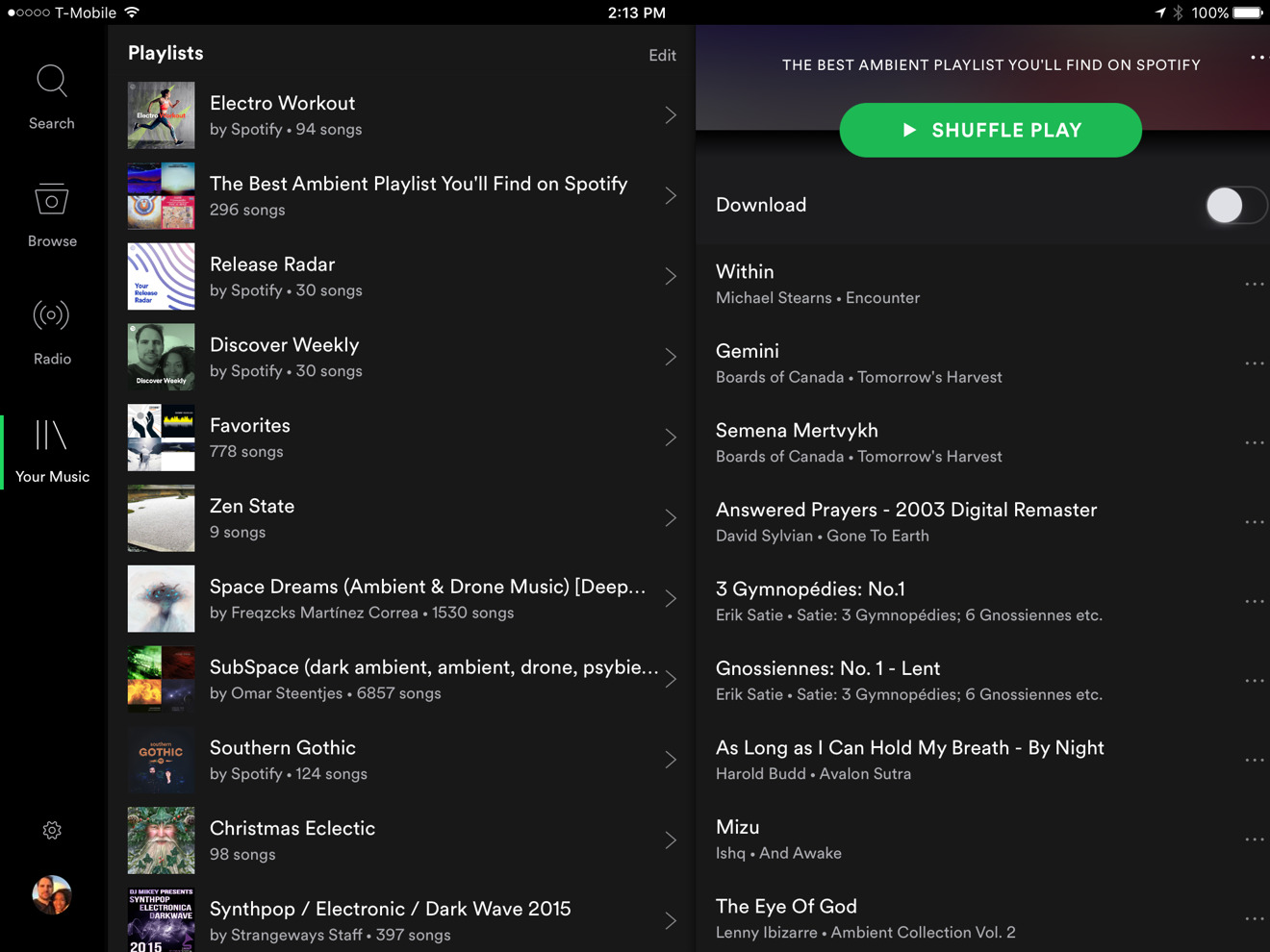The image size is (1270, 952).
Task: Toggle the Download switch on
Action: click(1236, 205)
